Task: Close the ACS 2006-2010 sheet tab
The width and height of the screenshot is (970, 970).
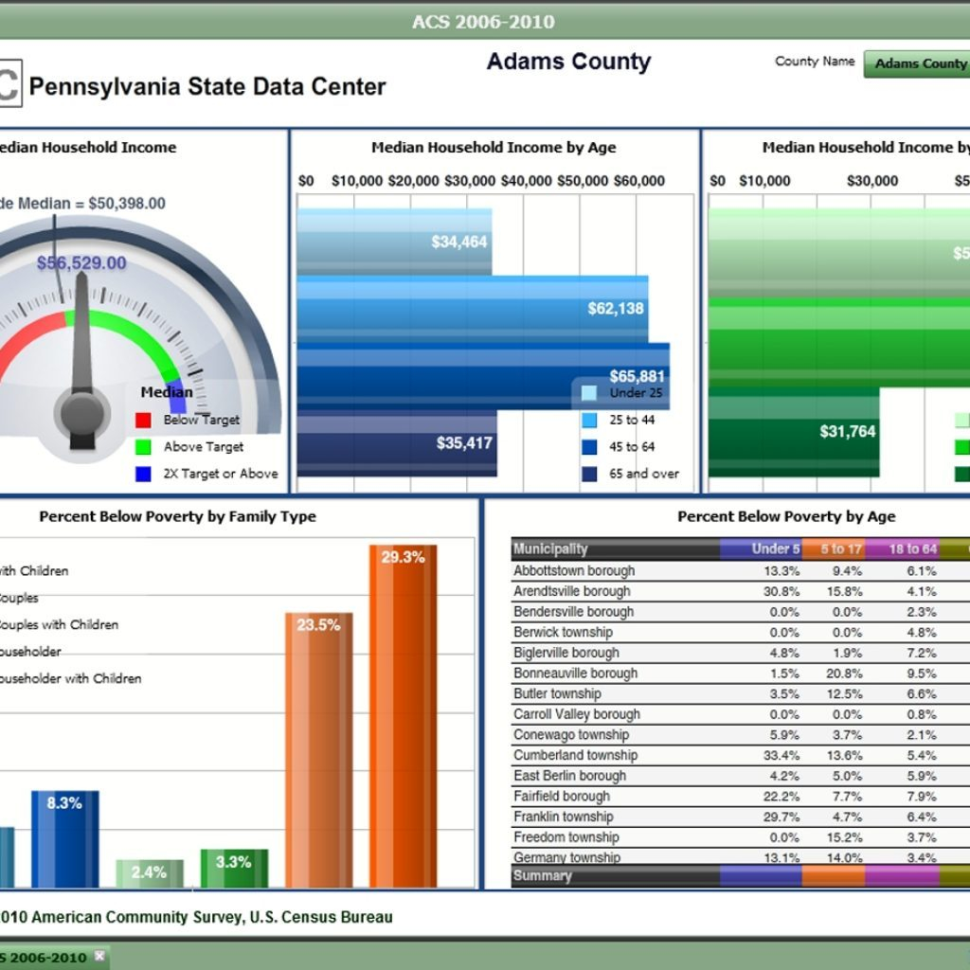Action: click(98, 957)
